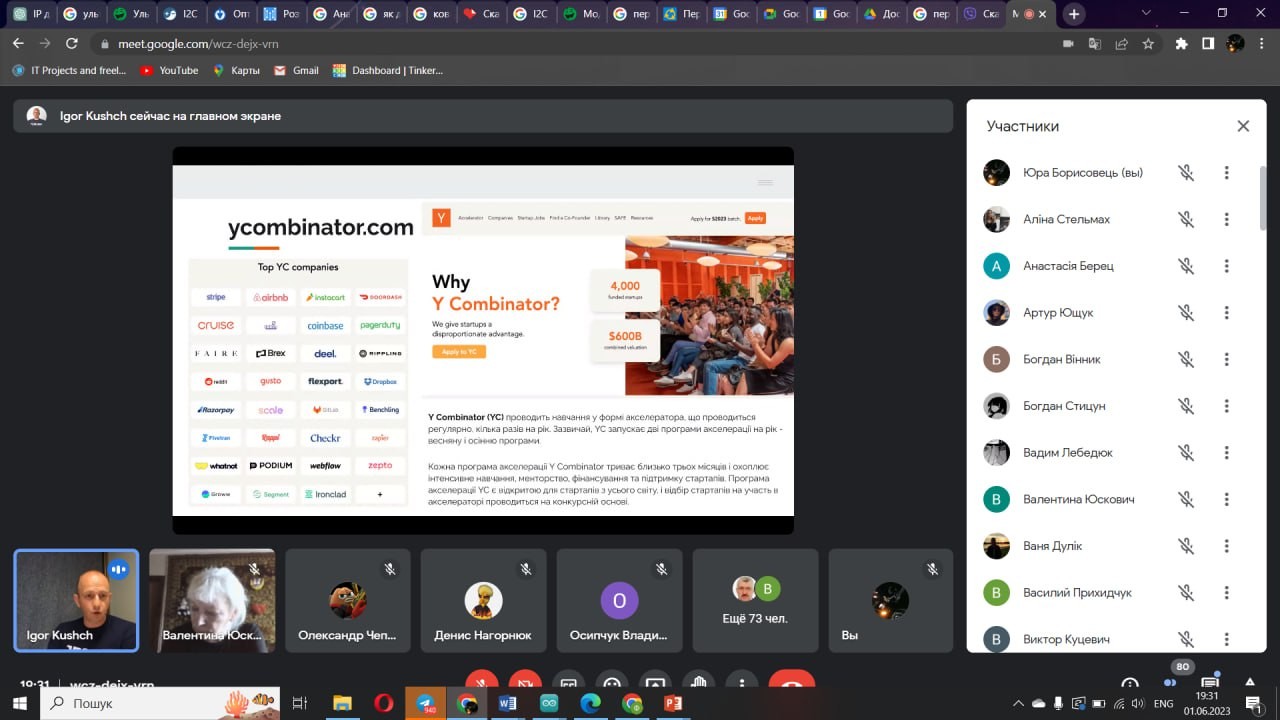Mute microphone of Аліна Стельмах
Viewport: 1280px width, 720px height.
click(x=1186, y=219)
